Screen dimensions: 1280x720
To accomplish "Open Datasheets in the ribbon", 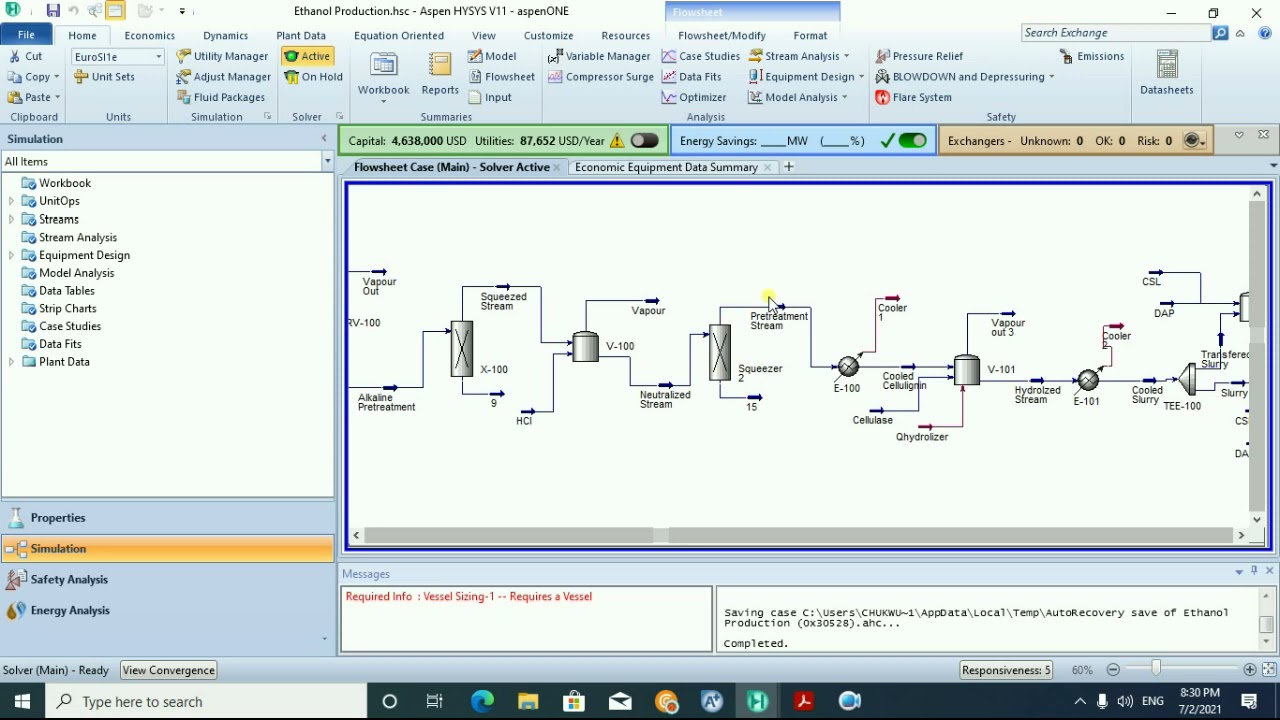I will (1166, 75).
